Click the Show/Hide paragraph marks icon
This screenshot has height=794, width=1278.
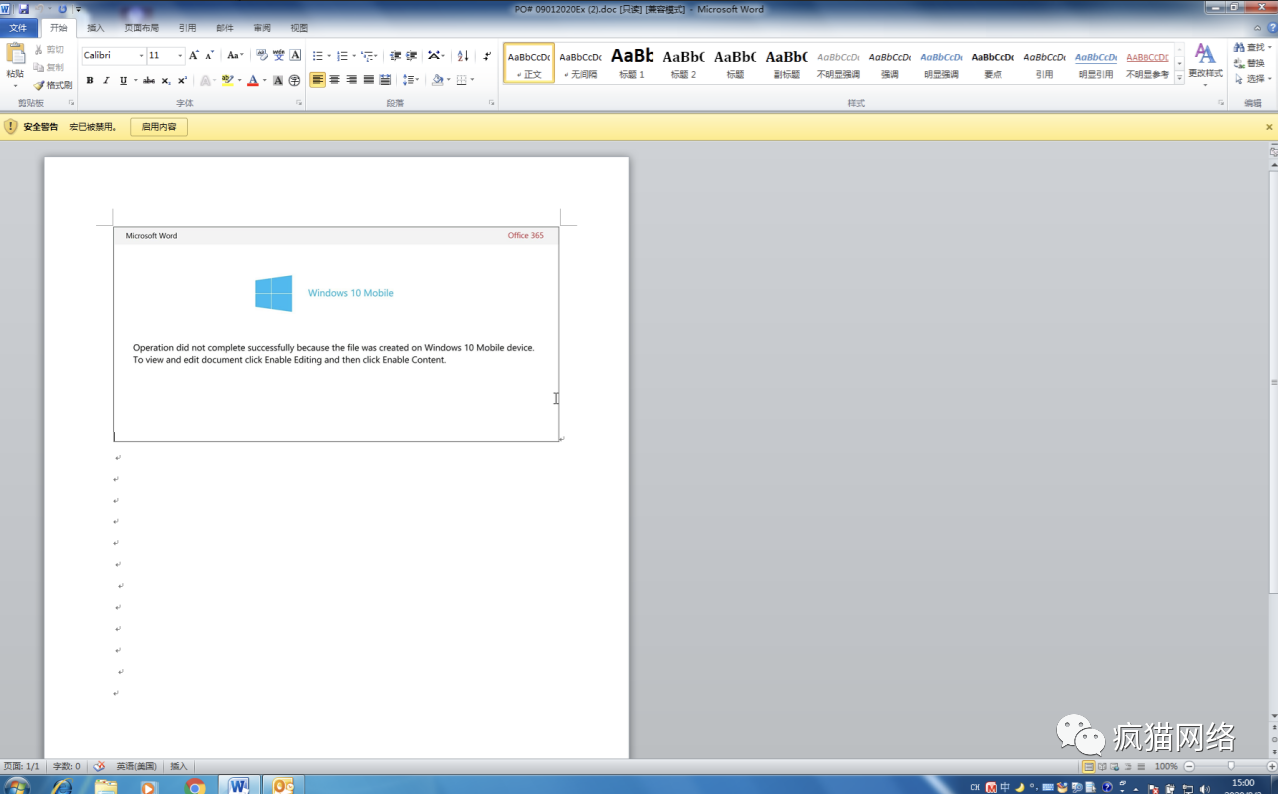click(x=487, y=56)
